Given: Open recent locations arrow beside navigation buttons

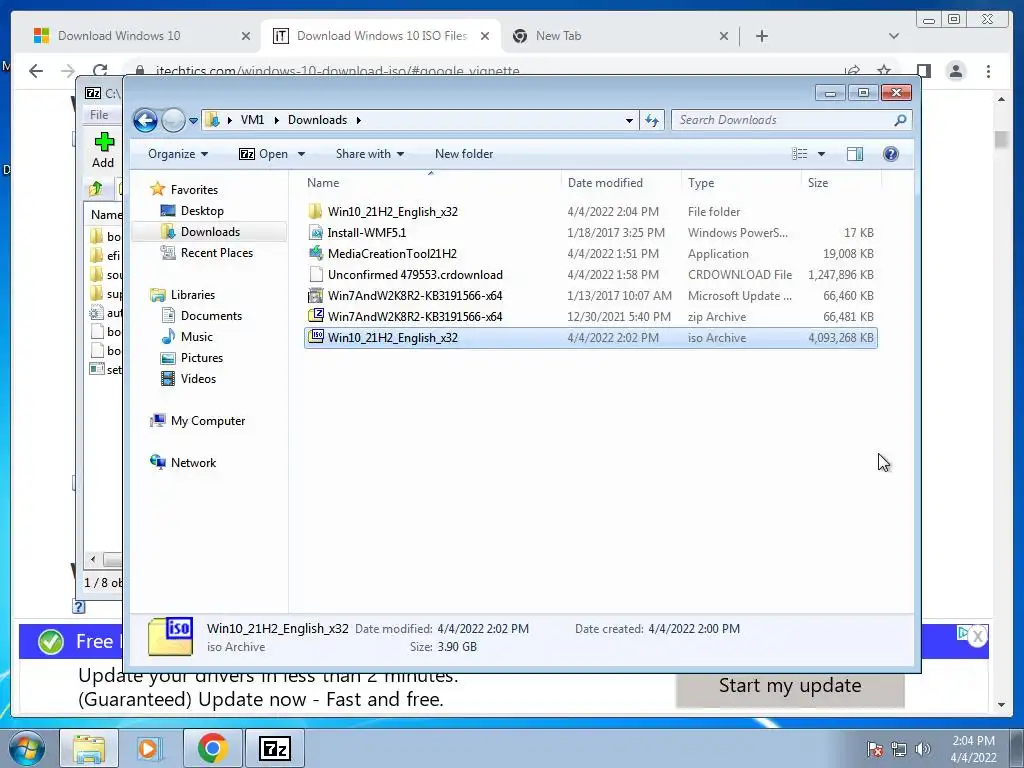Looking at the screenshot, I should [x=193, y=121].
